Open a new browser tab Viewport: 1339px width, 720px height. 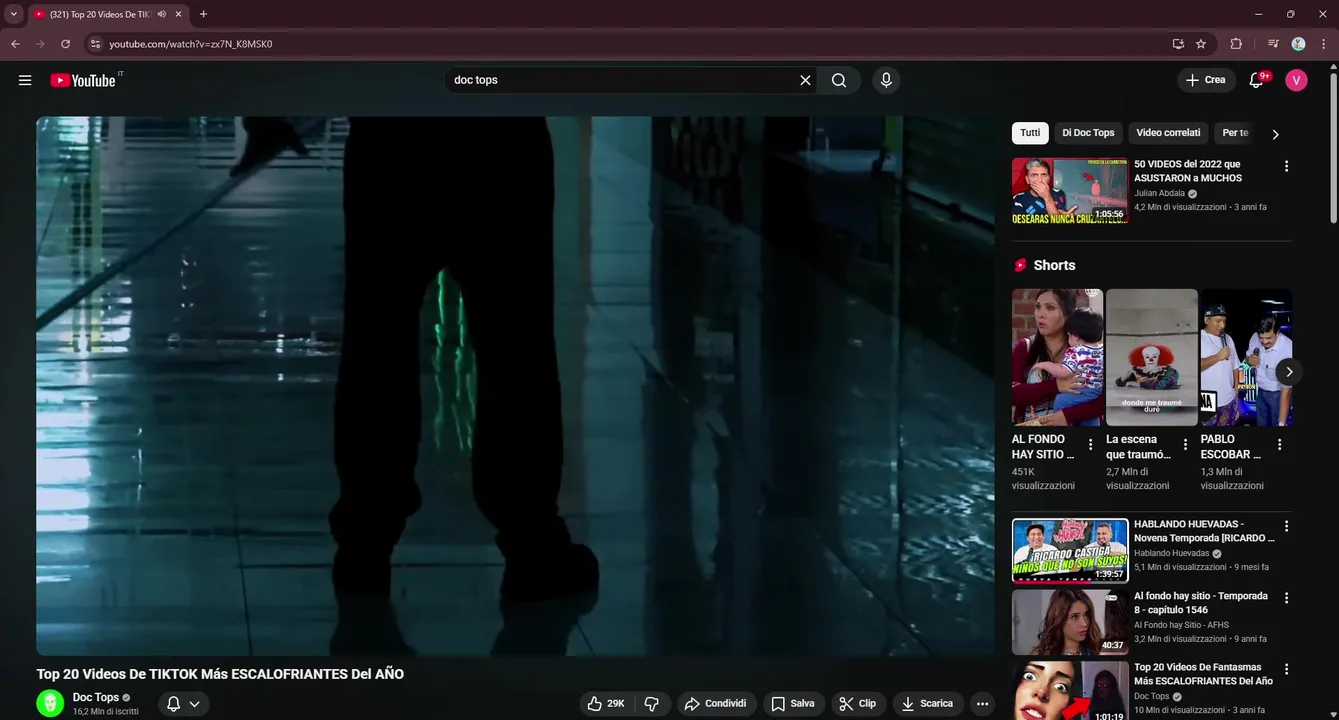[203, 14]
